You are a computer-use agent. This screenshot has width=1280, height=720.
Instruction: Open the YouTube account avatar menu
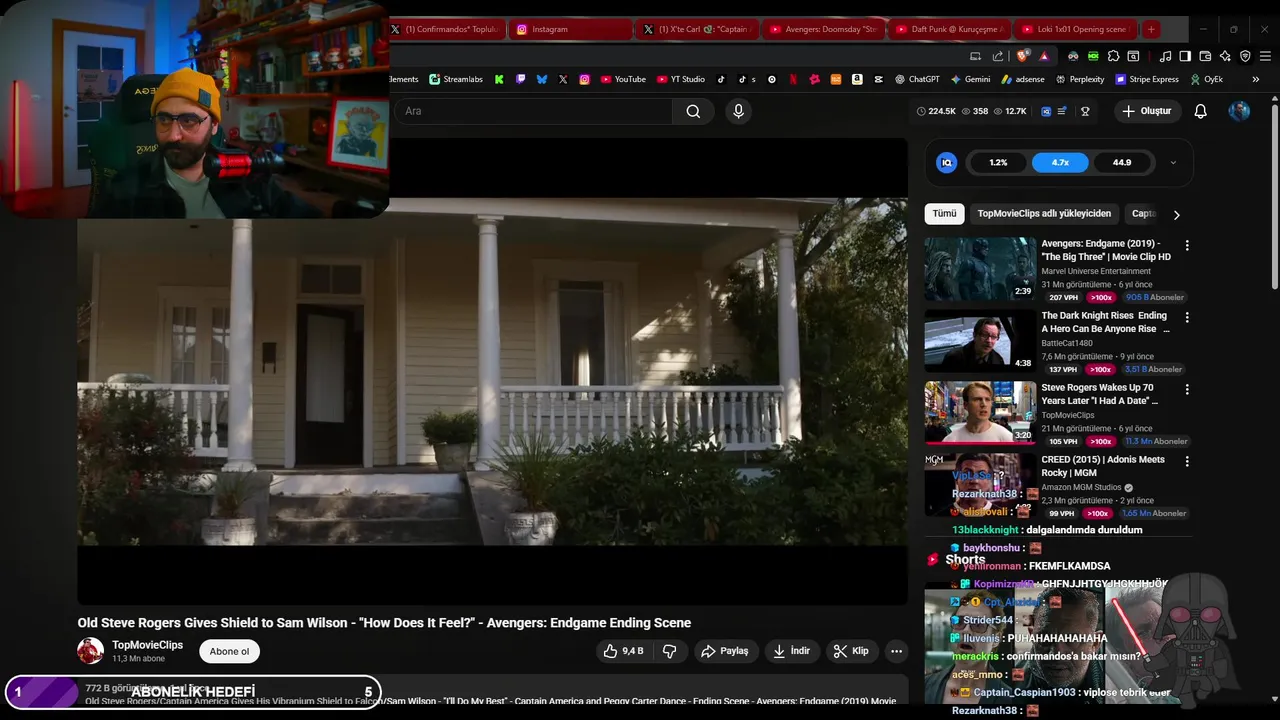tap(1239, 111)
